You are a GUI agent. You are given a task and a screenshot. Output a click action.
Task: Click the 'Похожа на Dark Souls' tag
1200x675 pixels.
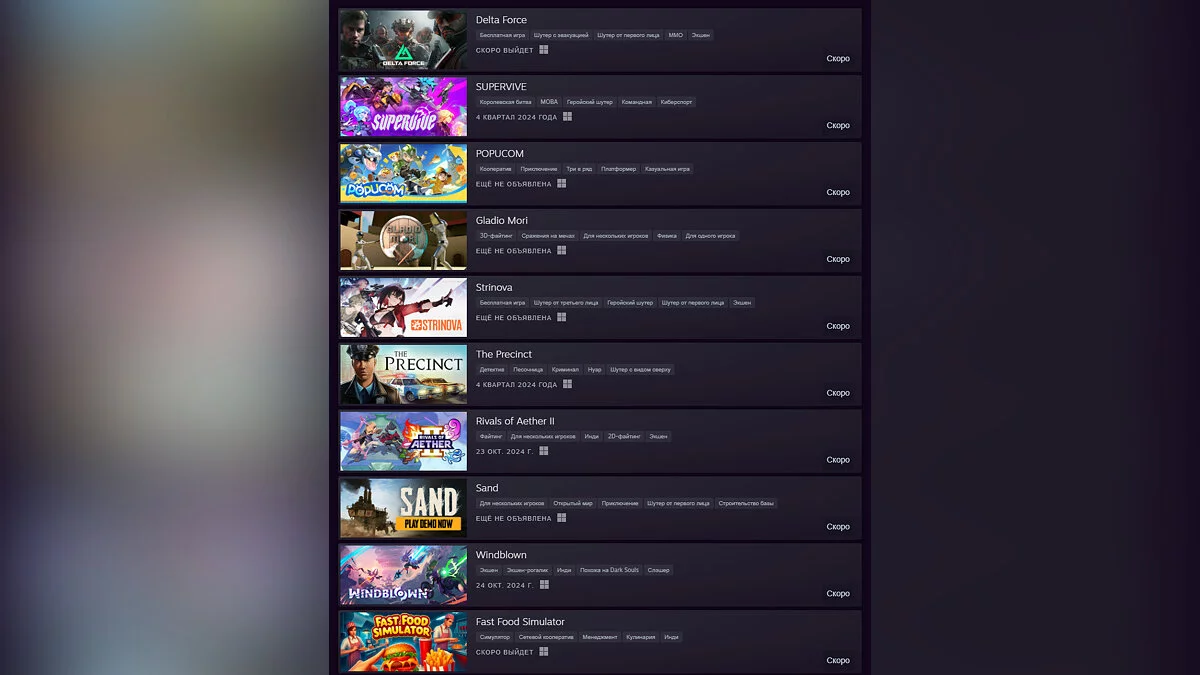pos(609,570)
